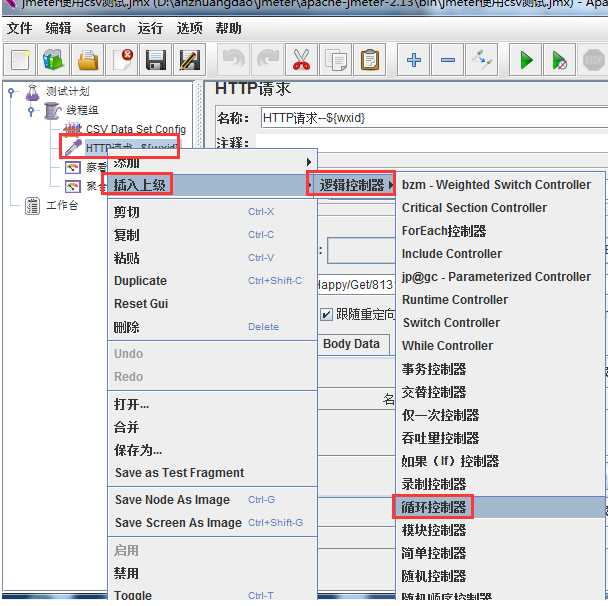Click the Open file folder icon
The width and height of the screenshot is (616, 606).
coord(88,60)
